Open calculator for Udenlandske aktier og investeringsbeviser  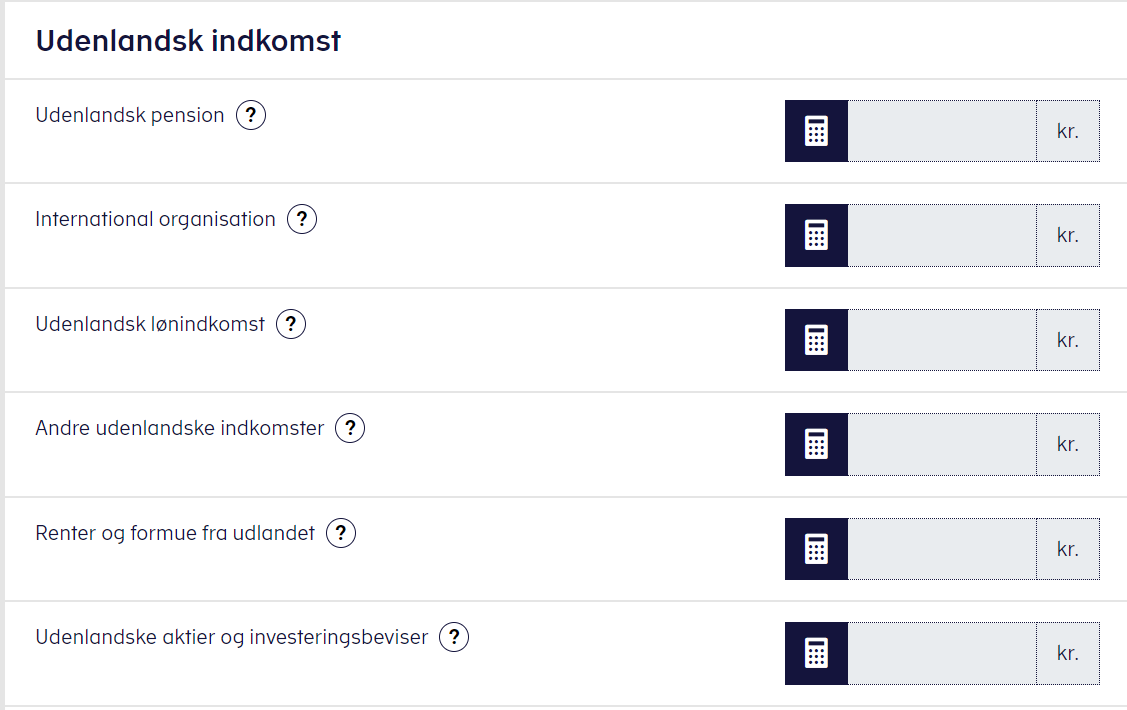pos(816,653)
